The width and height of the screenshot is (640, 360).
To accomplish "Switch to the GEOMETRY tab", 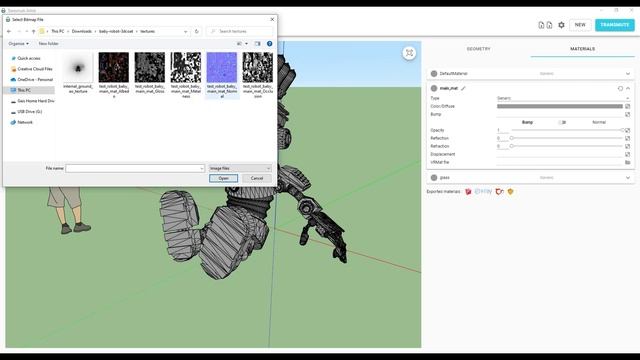I will click(x=478, y=49).
